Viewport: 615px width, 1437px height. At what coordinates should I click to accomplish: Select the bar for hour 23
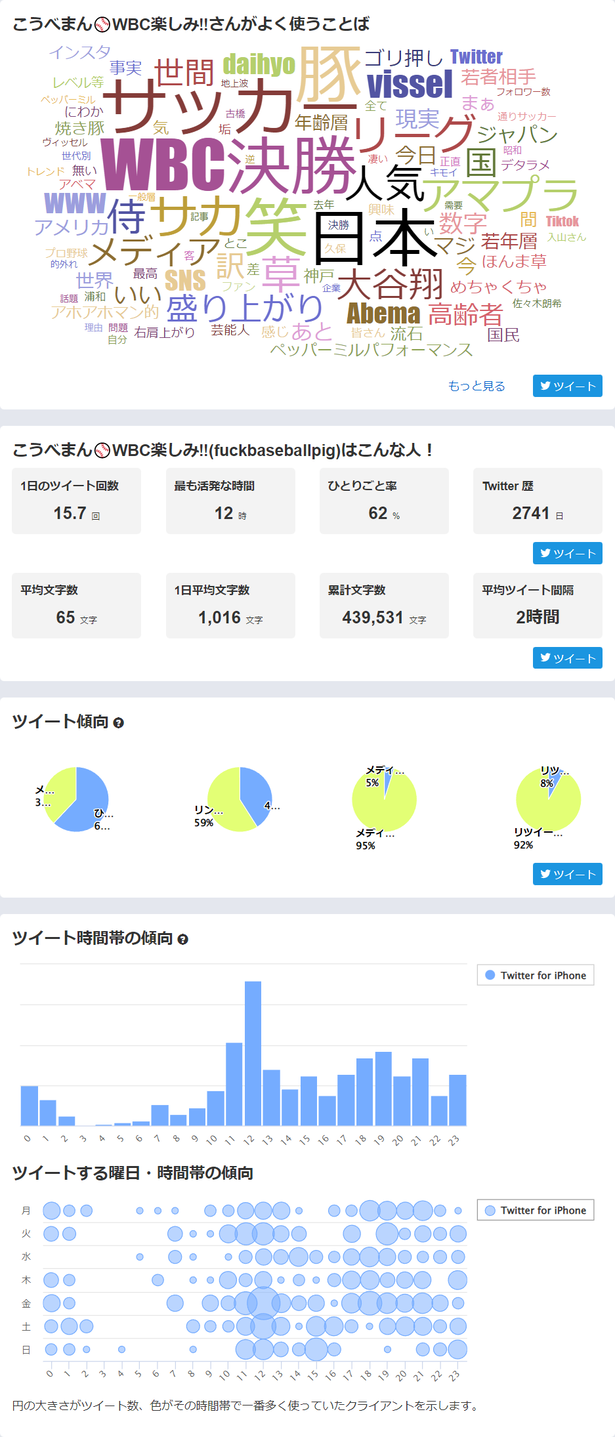coord(458,1101)
